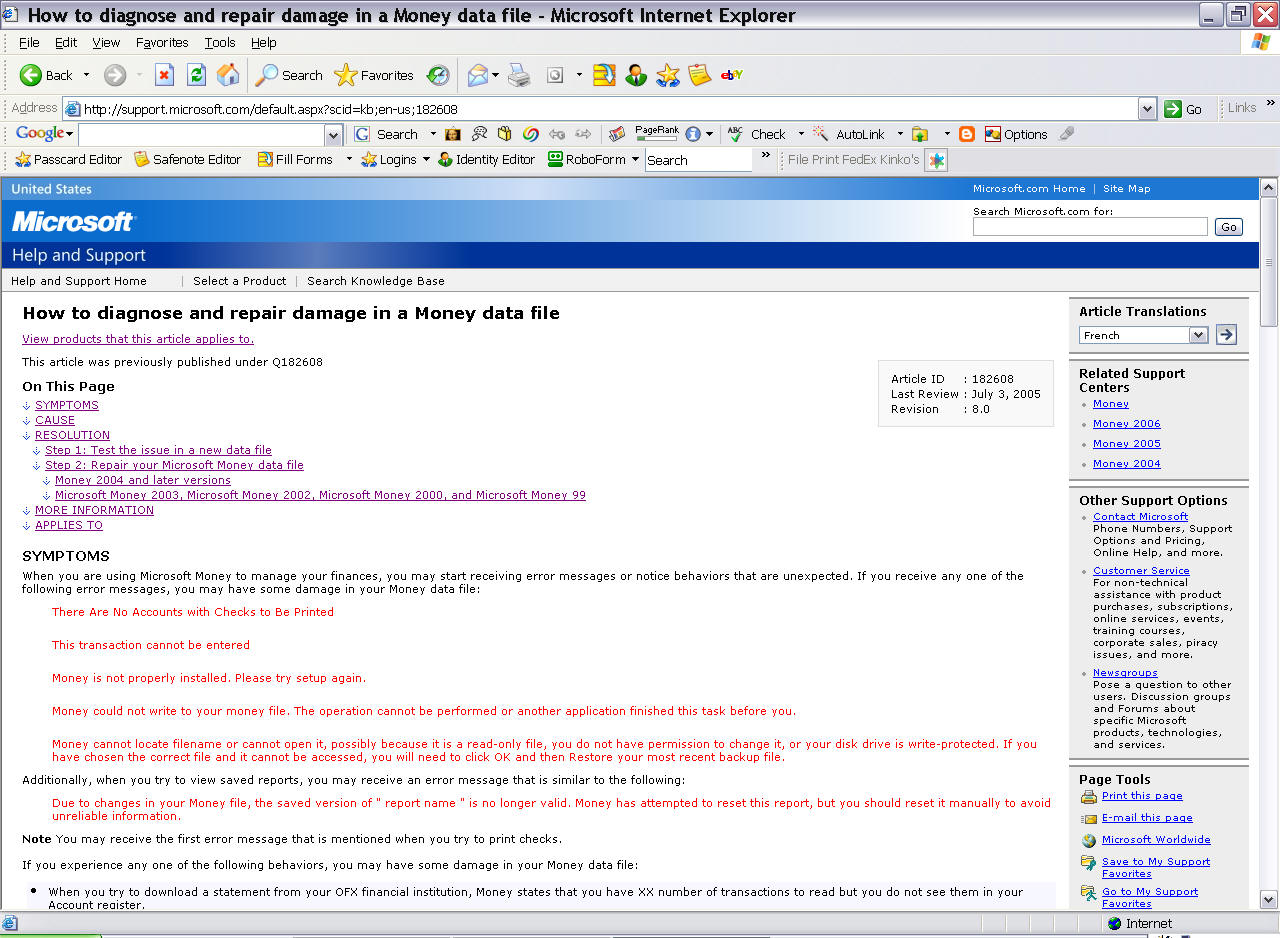
Task: Print the page with printer icon
Action: click(x=518, y=75)
